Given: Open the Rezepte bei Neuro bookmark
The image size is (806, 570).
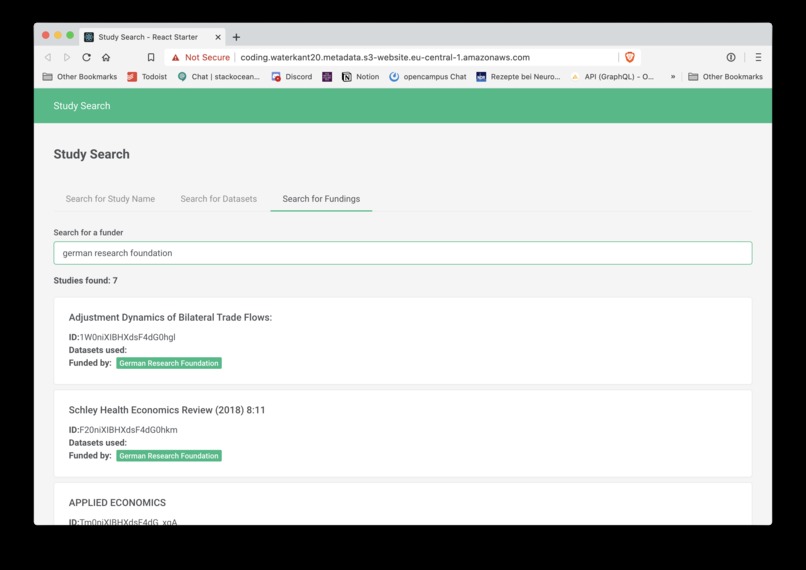Looking at the screenshot, I should pos(518,77).
